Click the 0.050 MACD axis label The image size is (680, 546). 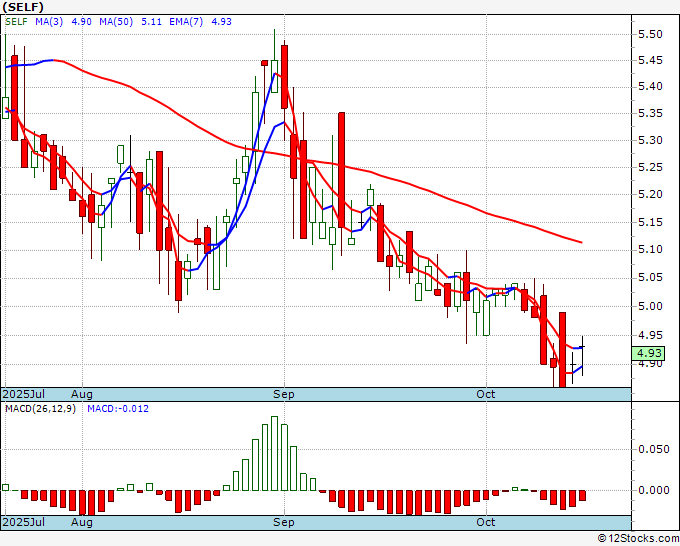click(654, 449)
